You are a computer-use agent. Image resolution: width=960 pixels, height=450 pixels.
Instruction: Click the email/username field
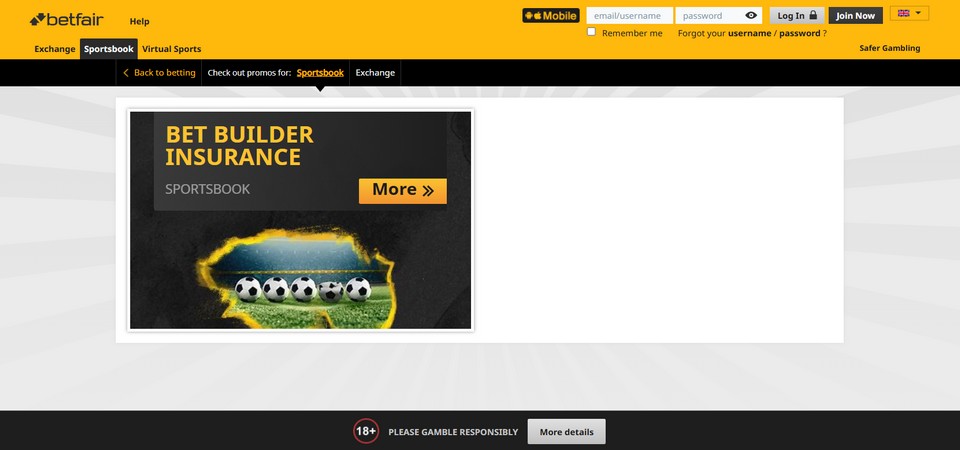point(629,16)
